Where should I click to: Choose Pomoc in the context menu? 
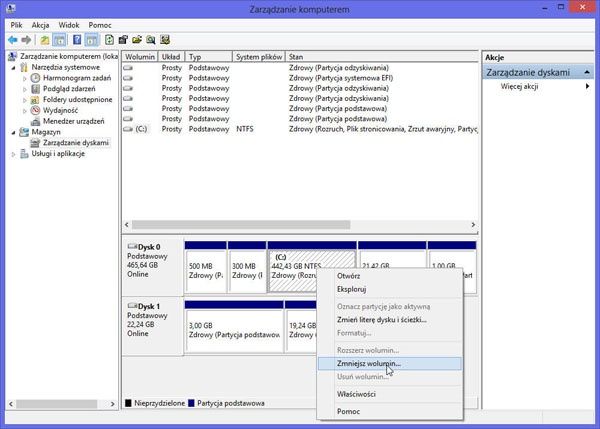(x=390, y=412)
